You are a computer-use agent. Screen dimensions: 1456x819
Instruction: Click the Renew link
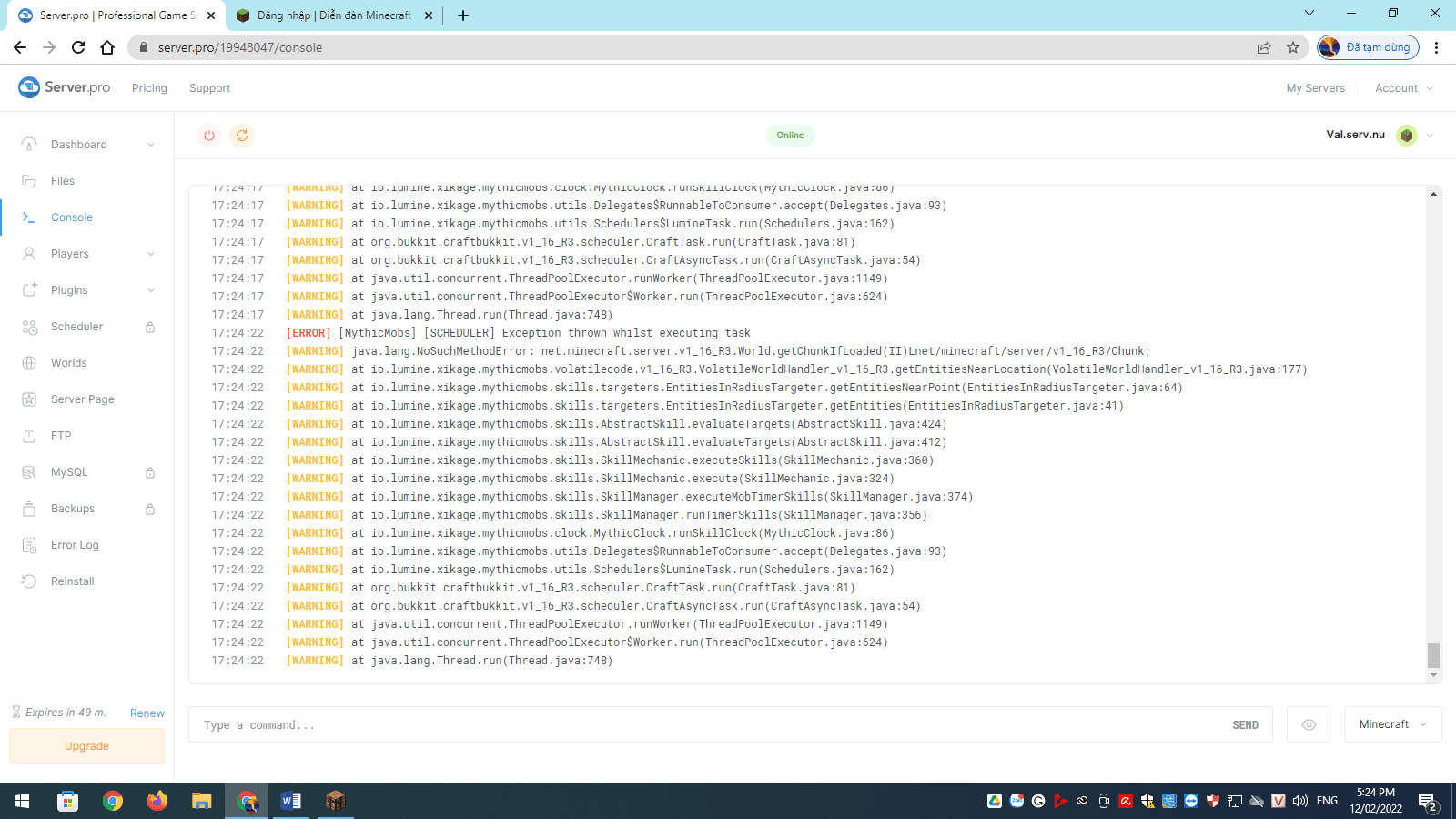(x=147, y=713)
